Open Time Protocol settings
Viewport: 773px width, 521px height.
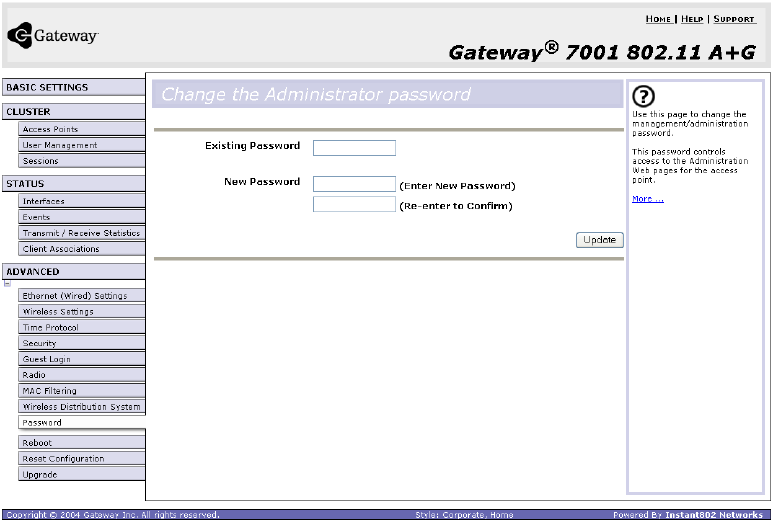point(82,327)
